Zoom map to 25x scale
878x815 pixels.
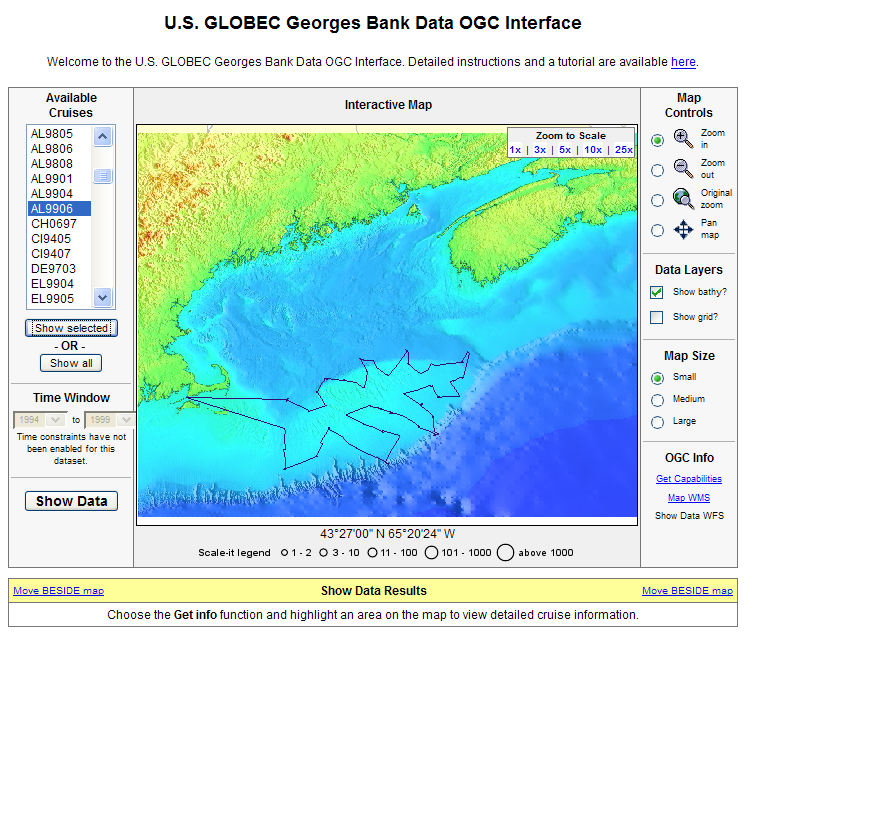624,150
